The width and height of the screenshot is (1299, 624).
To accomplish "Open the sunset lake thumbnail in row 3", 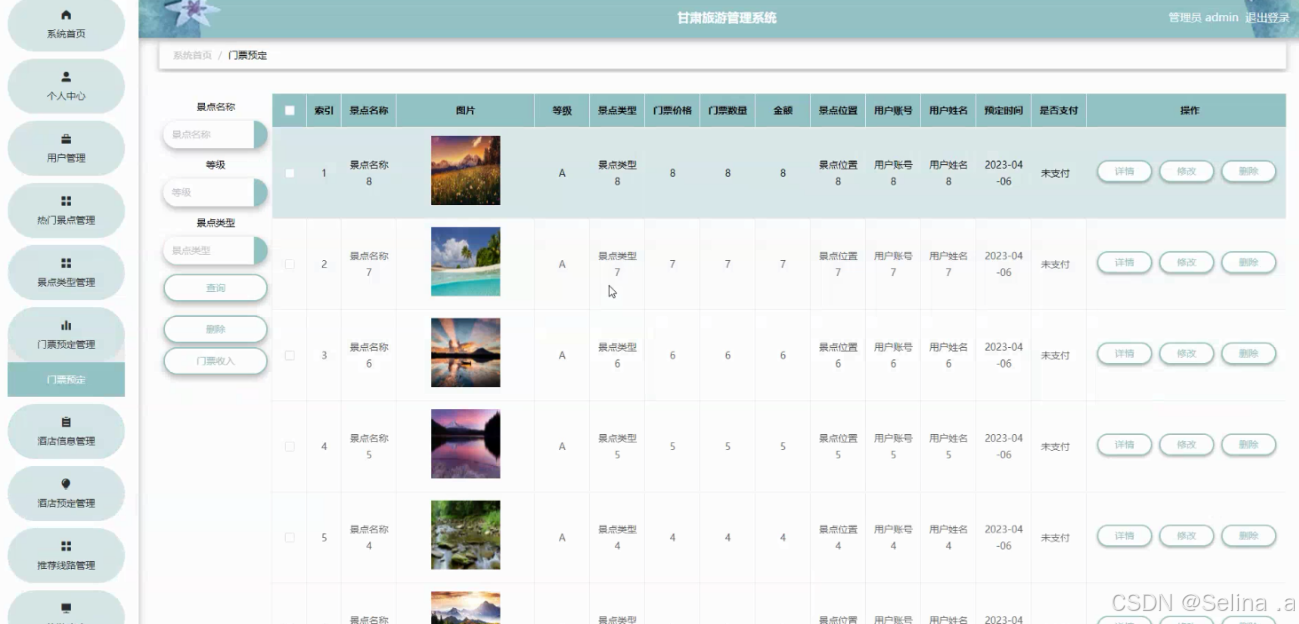I will point(465,353).
